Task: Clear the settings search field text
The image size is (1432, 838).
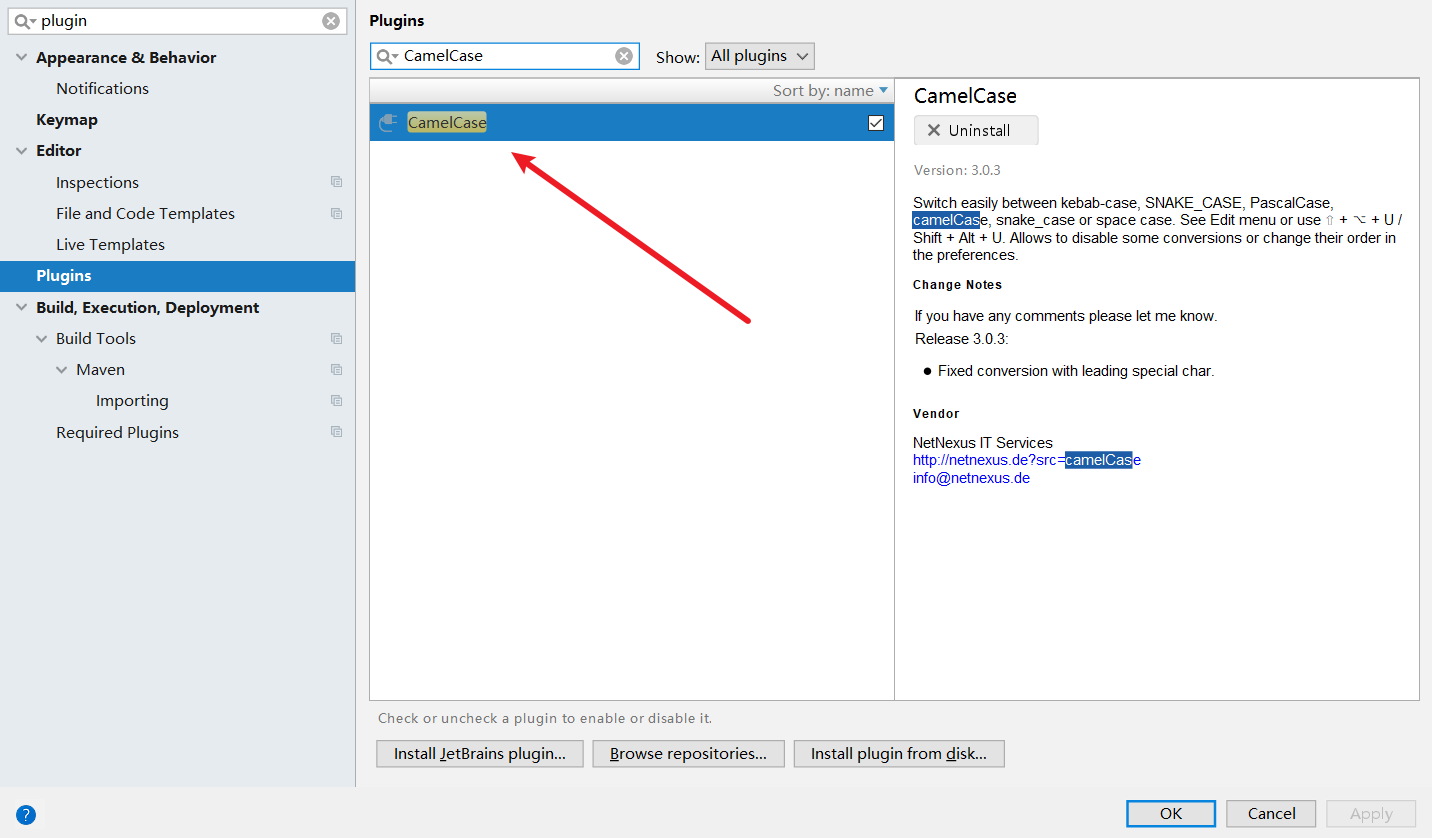Action: (330, 21)
